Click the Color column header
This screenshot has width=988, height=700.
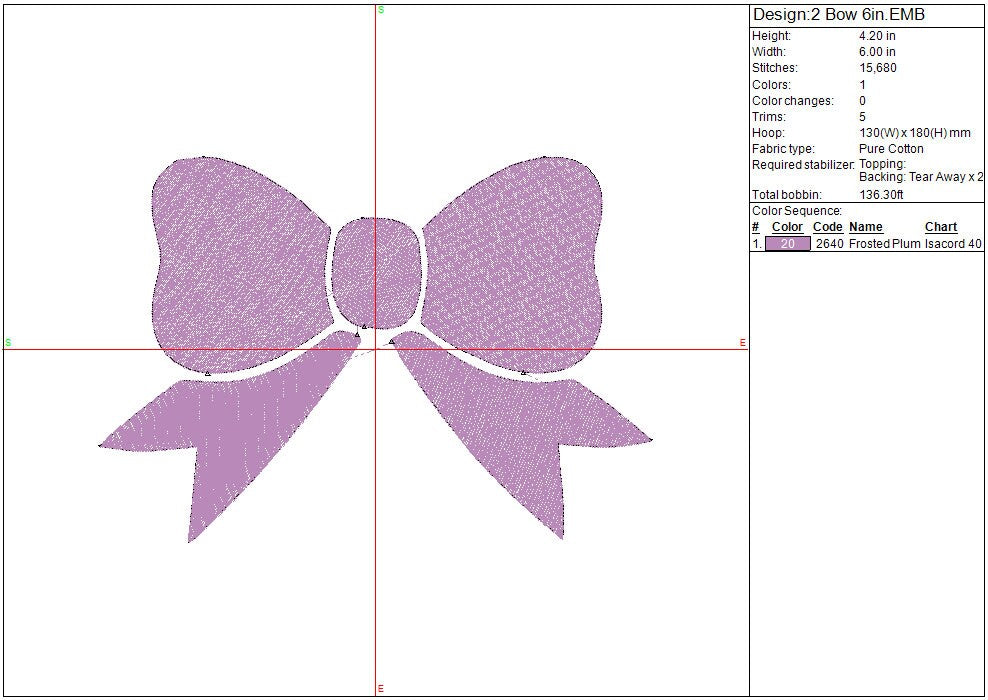[x=787, y=228]
